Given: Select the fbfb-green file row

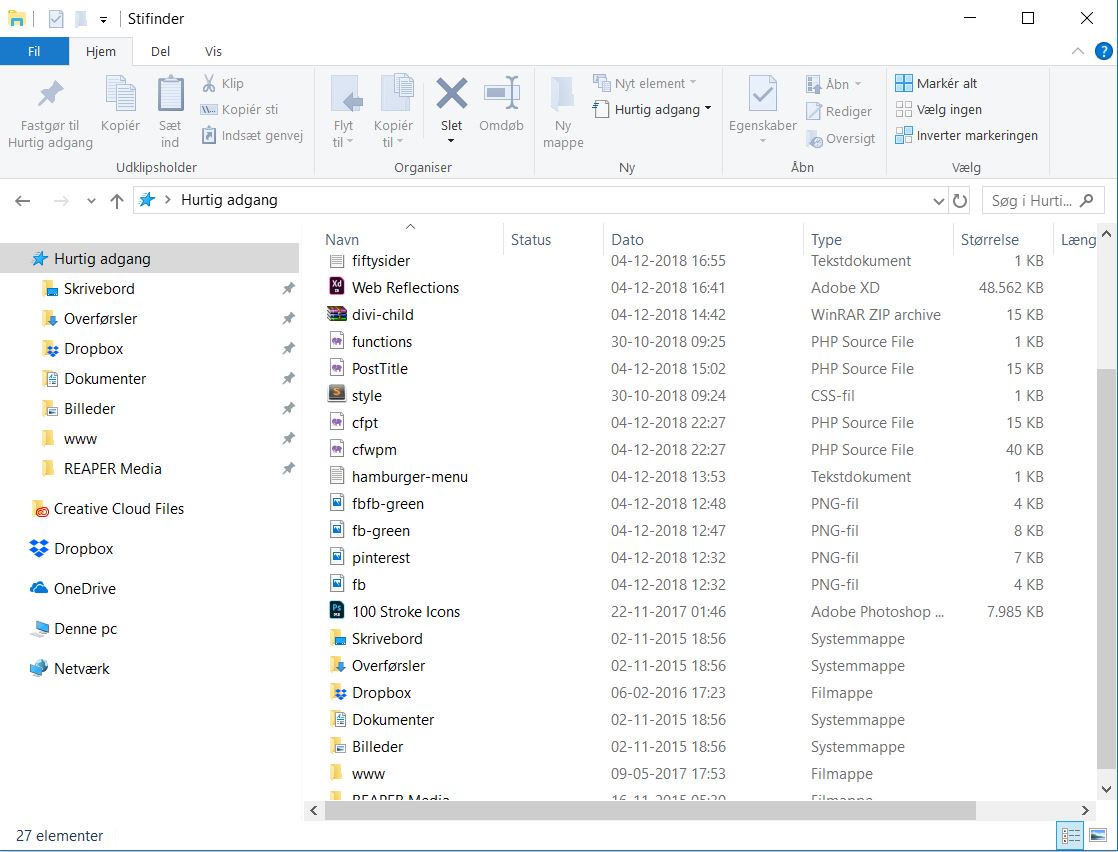Looking at the screenshot, I should [686, 503].
